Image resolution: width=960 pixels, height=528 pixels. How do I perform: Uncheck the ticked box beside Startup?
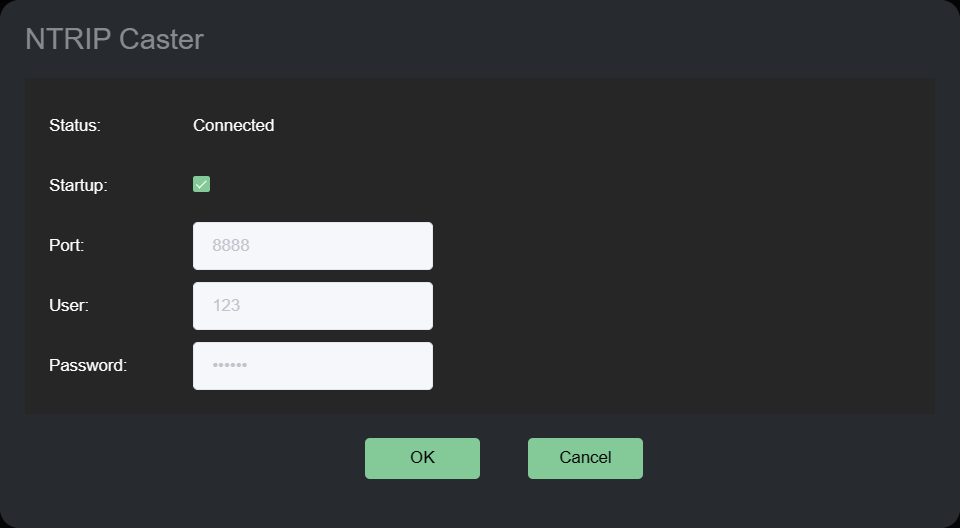[x=201, y=184]
